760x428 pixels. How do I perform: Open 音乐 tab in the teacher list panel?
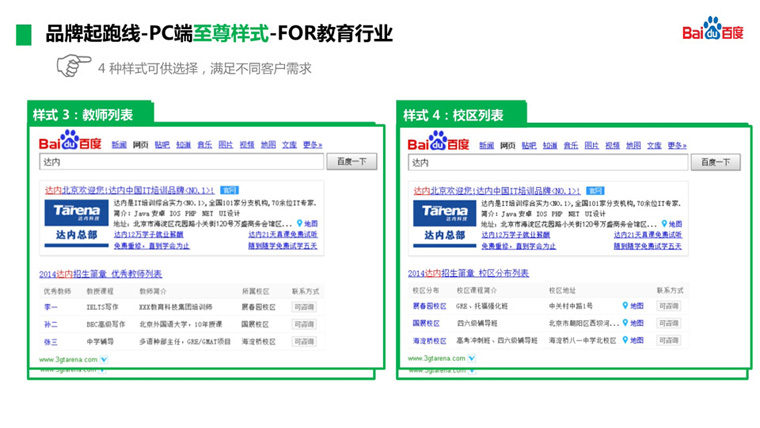coord(205,144)
